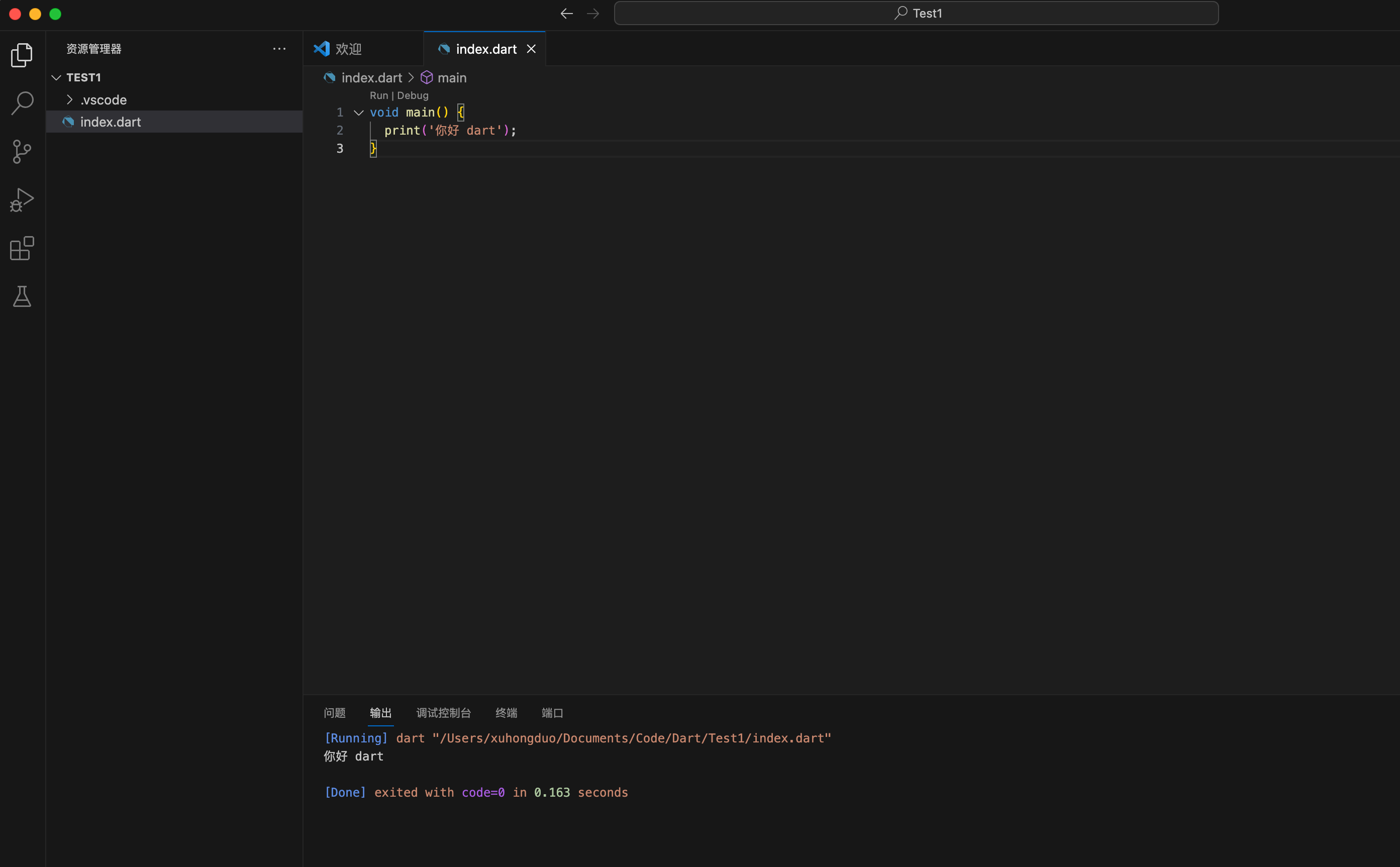Click the print call on line 2
Viewport: 1400px width, 867px height.
(402, 130)
